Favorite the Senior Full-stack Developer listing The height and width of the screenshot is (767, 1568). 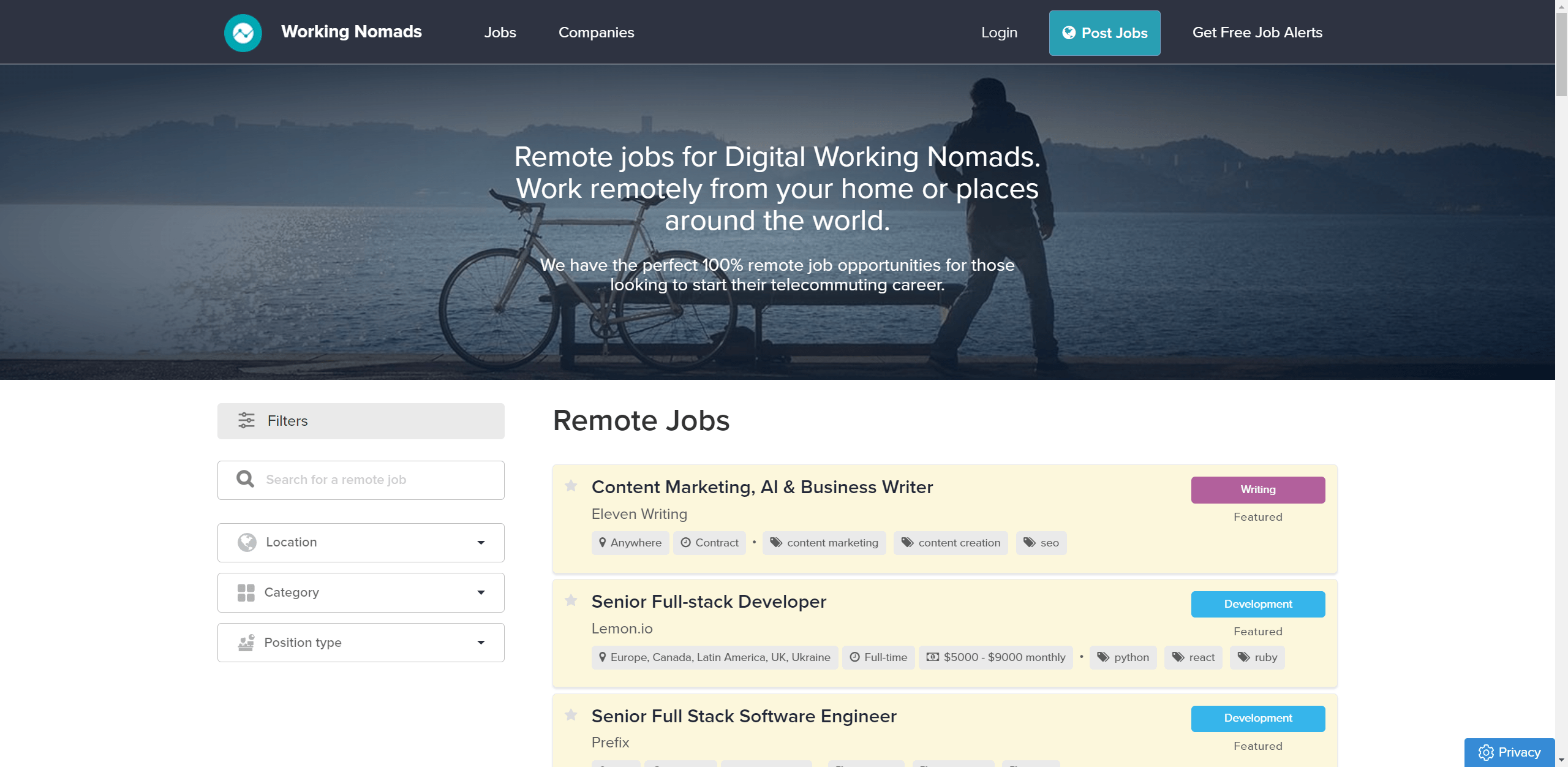[571, 600]
